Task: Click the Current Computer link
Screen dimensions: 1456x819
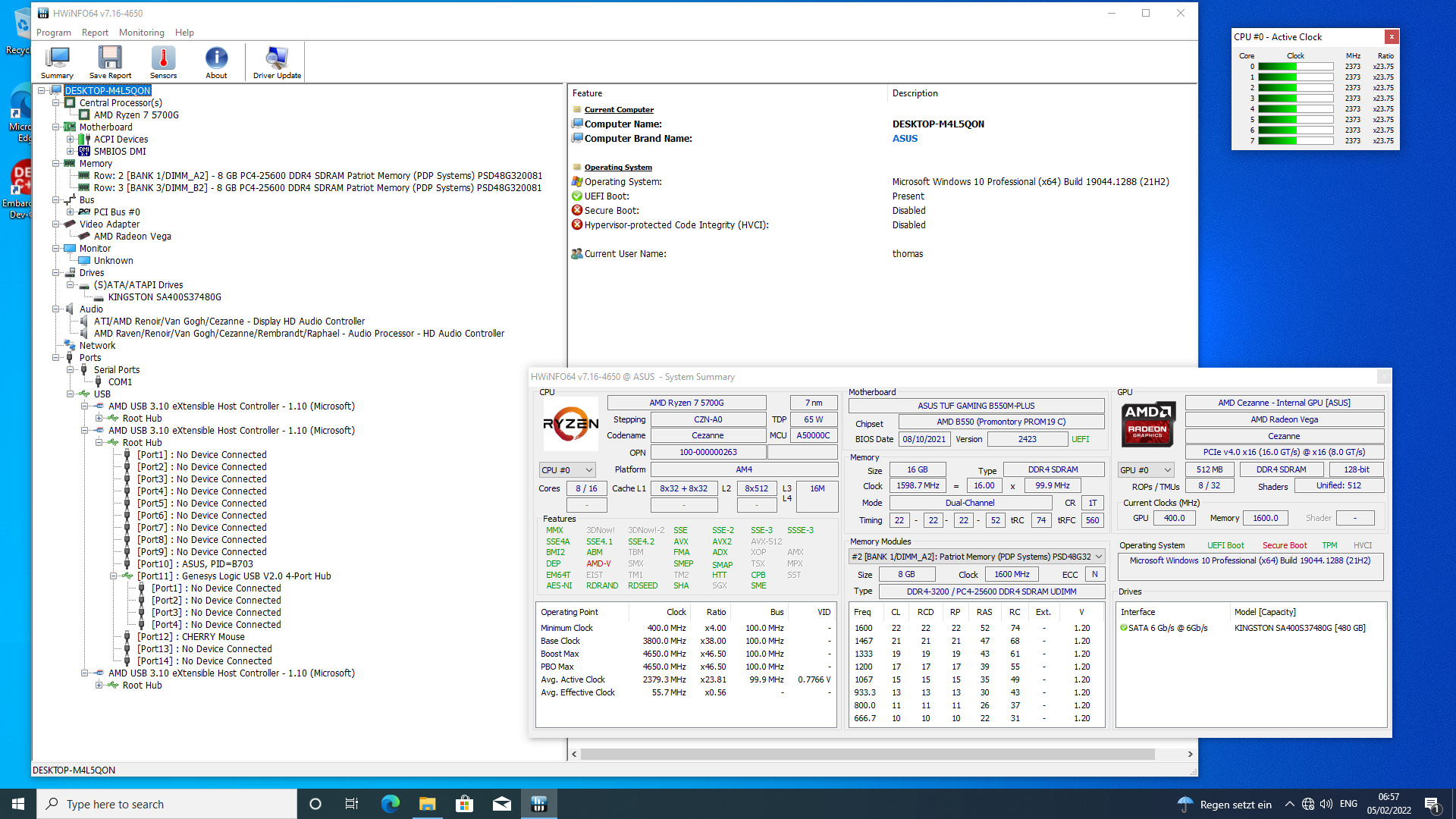Action: pos(618,109)
